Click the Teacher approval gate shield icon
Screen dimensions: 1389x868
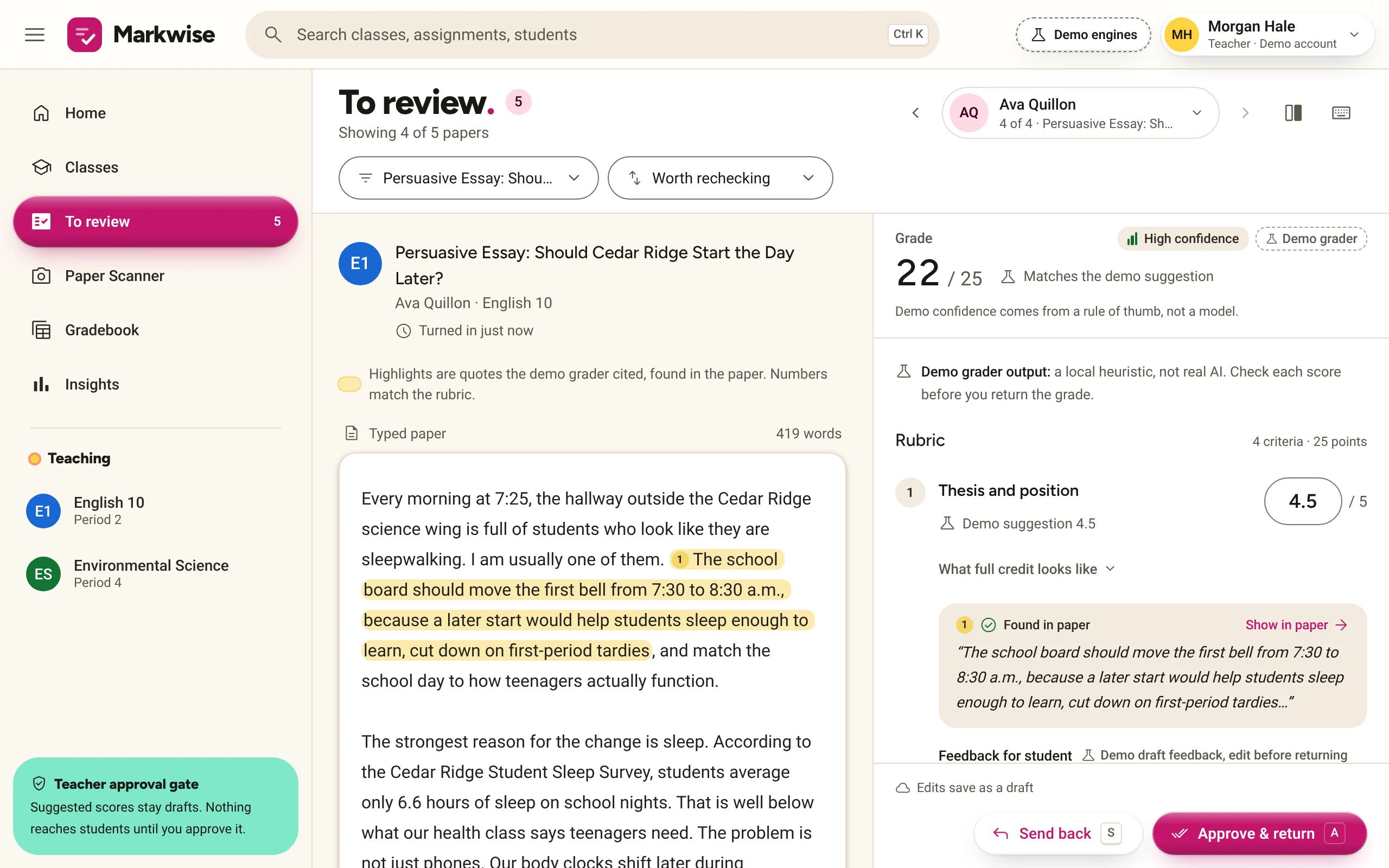[39, 783]
